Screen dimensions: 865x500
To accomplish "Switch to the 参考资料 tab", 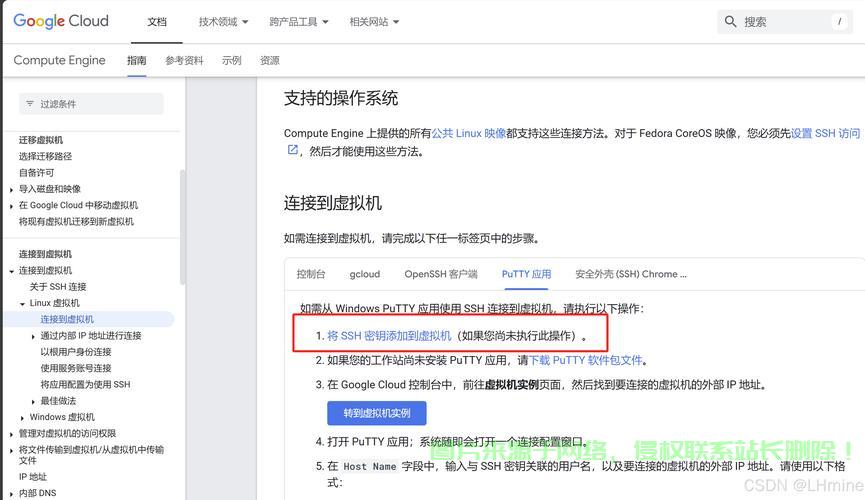I will (x=184, y=60).
